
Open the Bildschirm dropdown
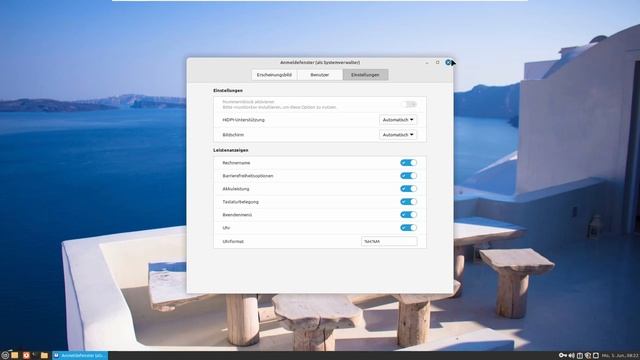click(x=398, y=134)
